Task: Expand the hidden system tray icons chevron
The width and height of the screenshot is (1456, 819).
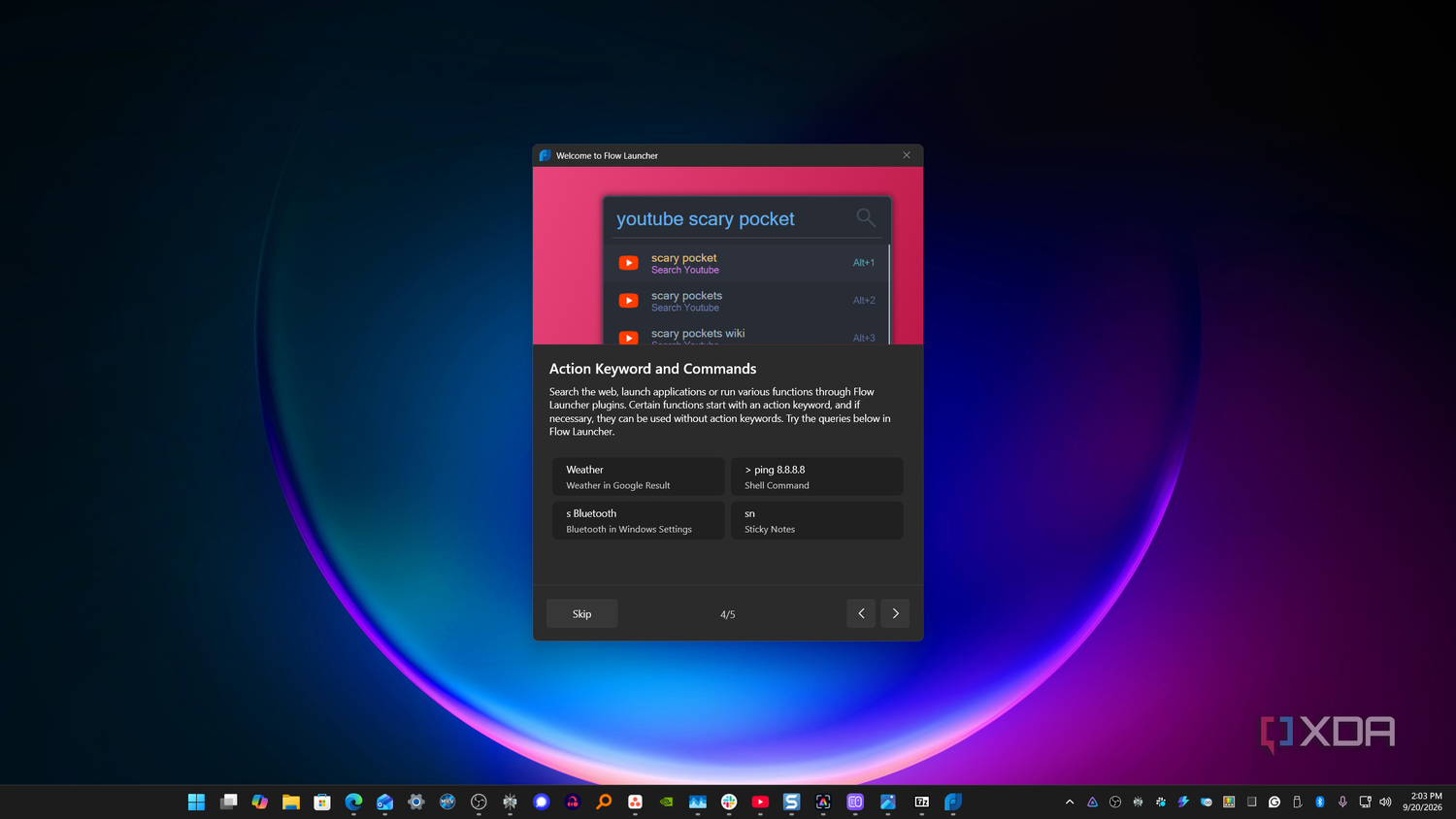Action: pos(1070,802)
